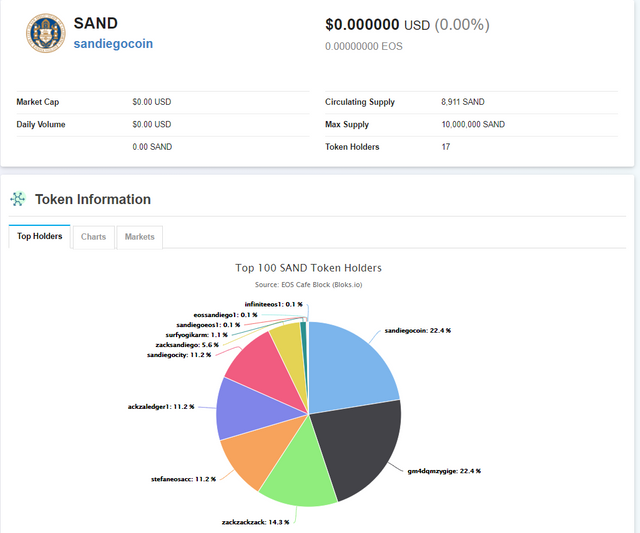Click the Top 100 SAND Token Holders title

(309, 268)
